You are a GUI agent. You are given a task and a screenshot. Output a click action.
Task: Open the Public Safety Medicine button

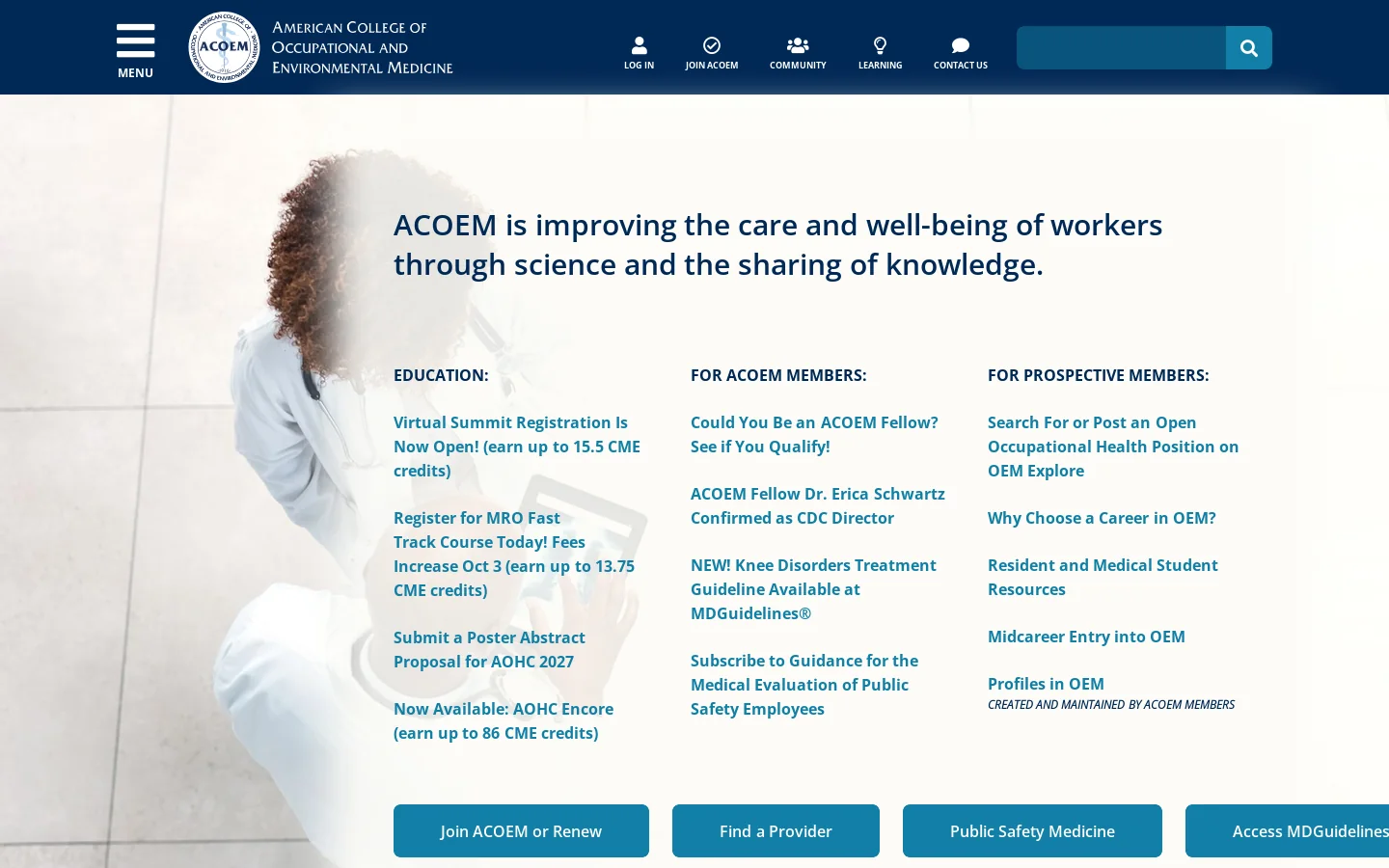(x=1032, y=831)
